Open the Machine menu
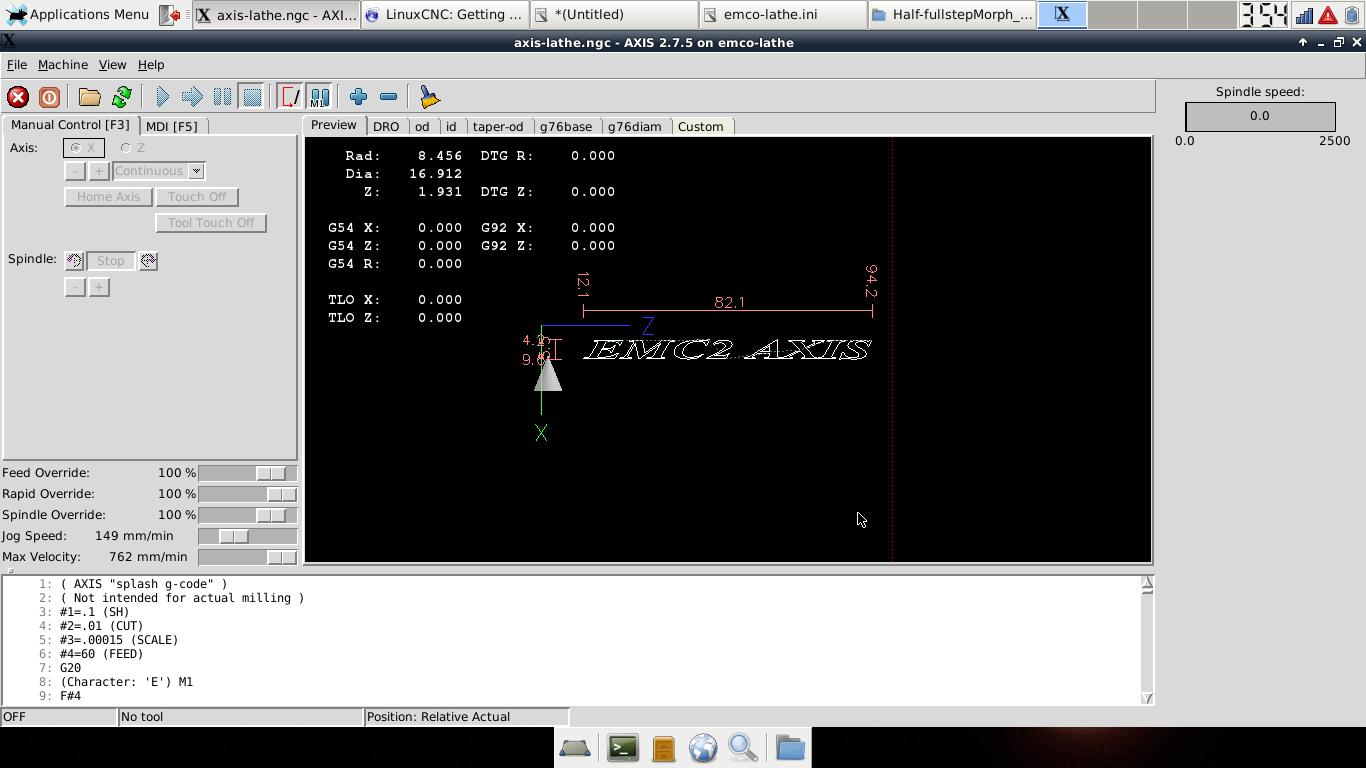 (63, 65)
